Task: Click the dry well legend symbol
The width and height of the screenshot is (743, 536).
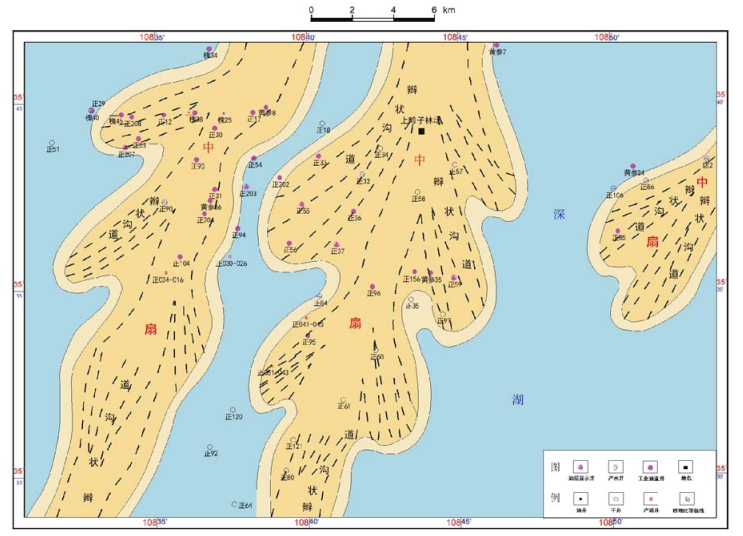Action: (615, 497)
